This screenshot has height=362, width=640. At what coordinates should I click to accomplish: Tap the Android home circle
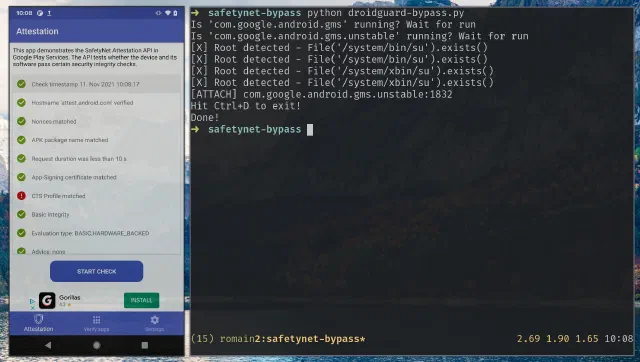point(97,345)
